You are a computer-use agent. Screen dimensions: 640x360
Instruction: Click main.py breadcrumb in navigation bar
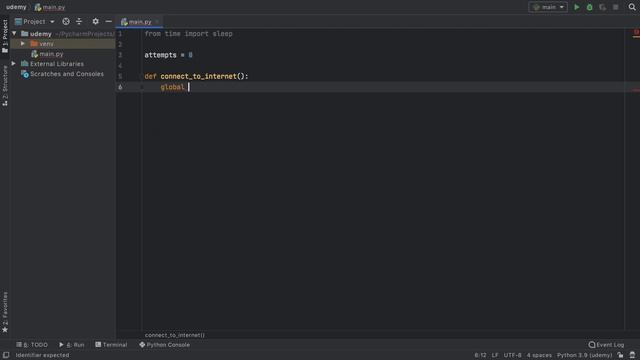tap(50, 7)
